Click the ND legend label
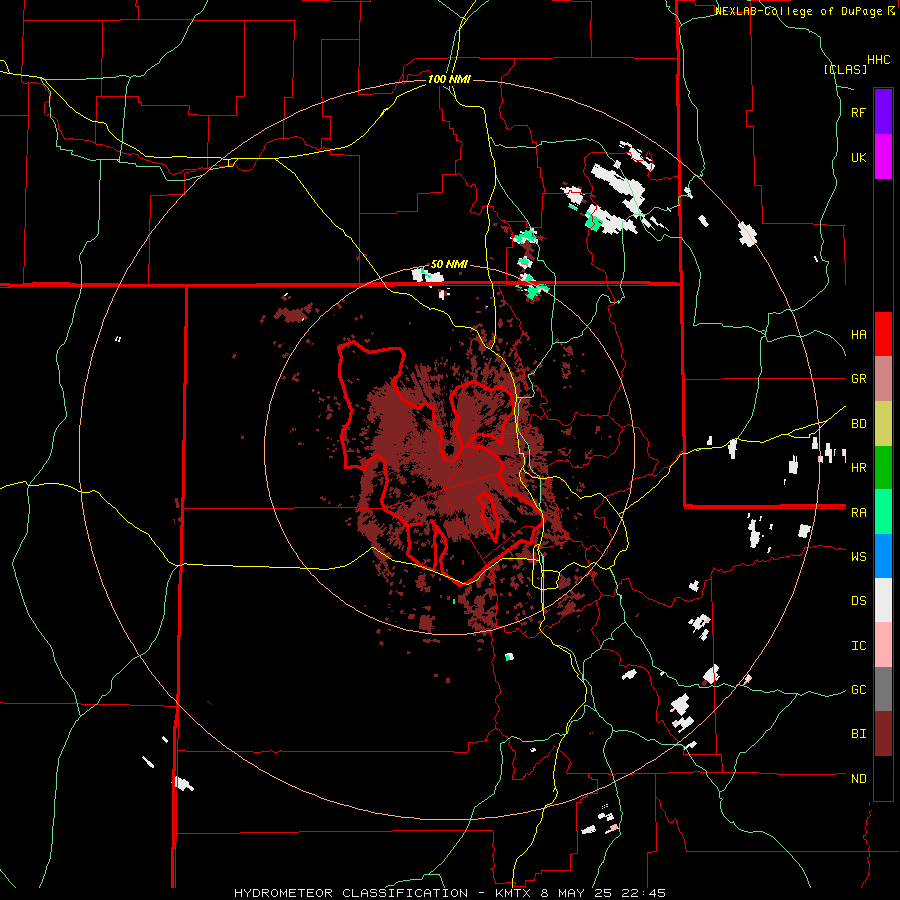This screenshot has height=900, width=900. (x=858, y=778)
